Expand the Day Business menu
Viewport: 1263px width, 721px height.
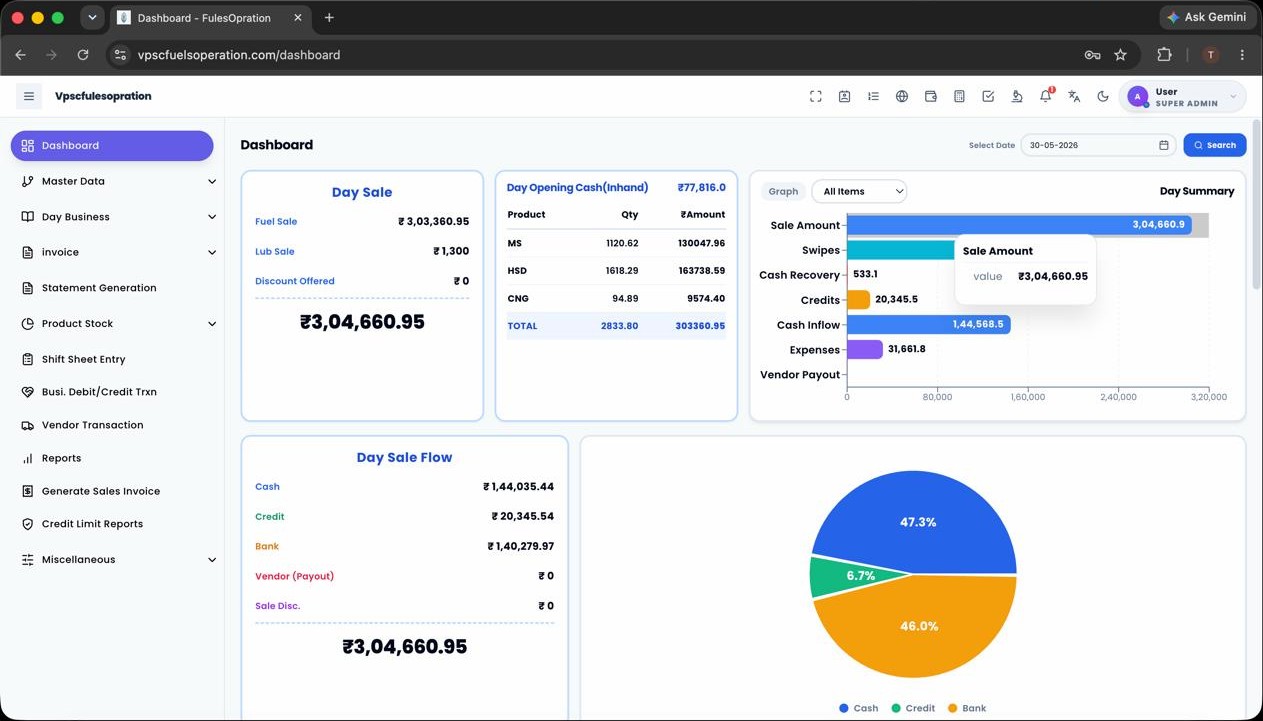tap(118, 217)
